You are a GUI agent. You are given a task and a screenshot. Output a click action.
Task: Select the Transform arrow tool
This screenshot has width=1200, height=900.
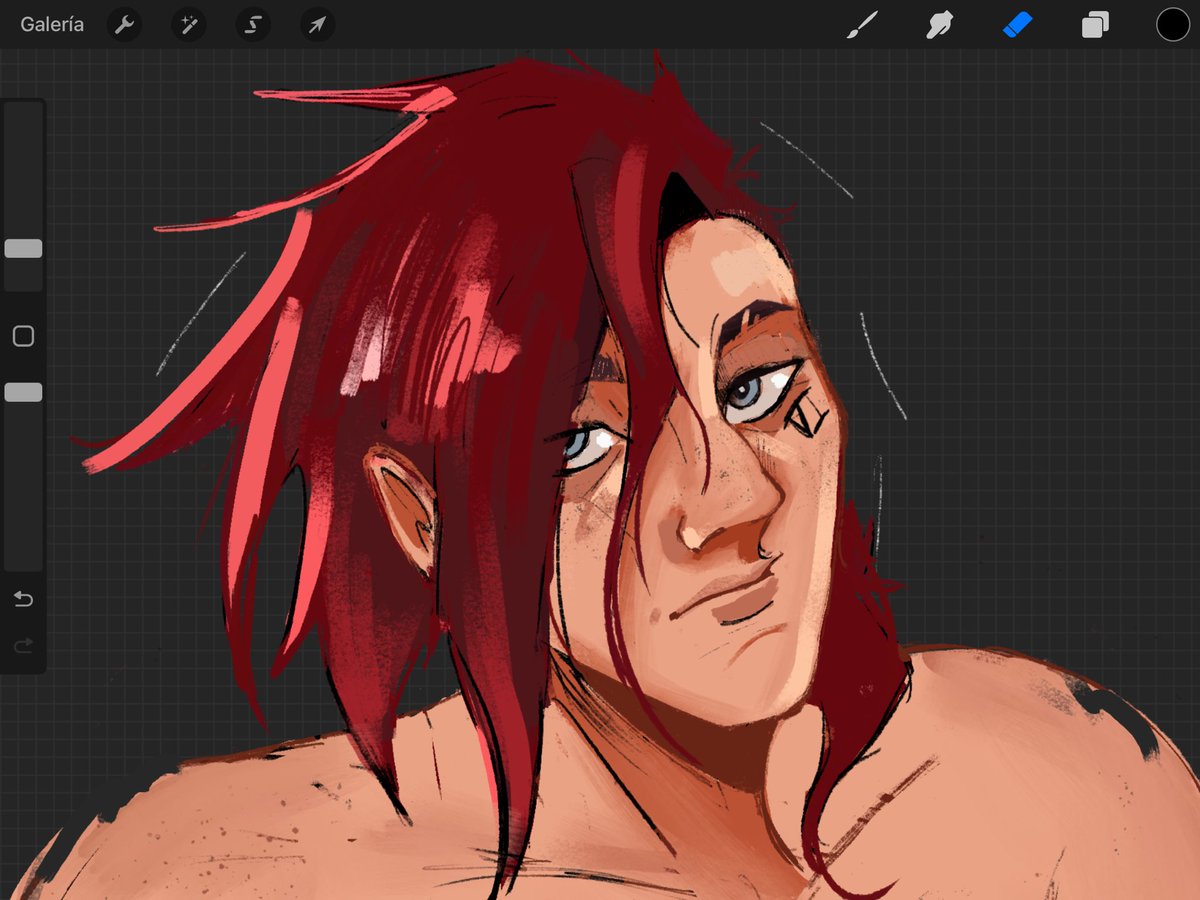coord(317,25)
